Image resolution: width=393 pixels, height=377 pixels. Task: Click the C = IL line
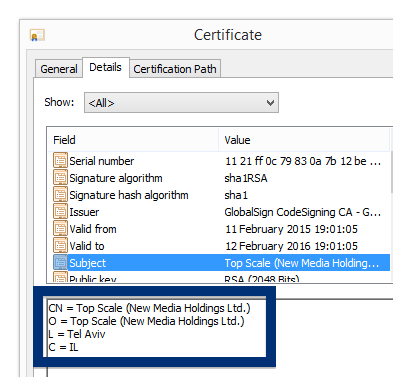pos(63,348)
